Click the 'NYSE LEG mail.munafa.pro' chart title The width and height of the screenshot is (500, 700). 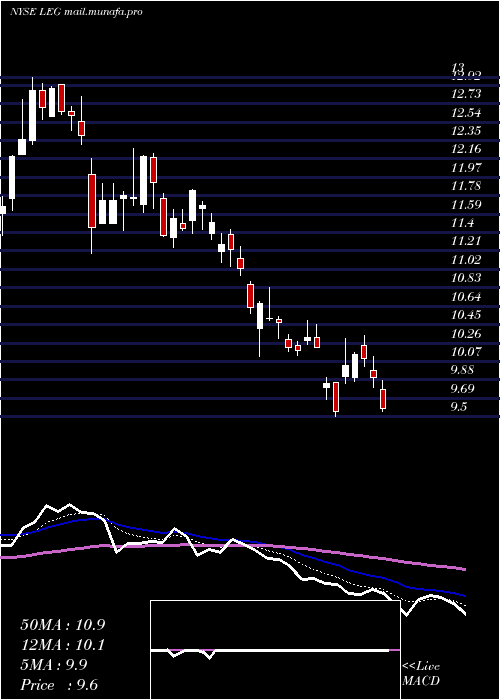[76, 12]
